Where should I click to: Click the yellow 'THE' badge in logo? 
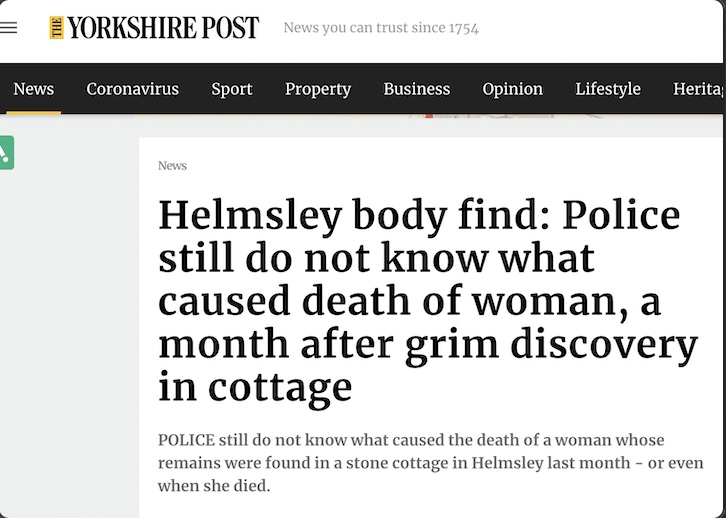57,28
